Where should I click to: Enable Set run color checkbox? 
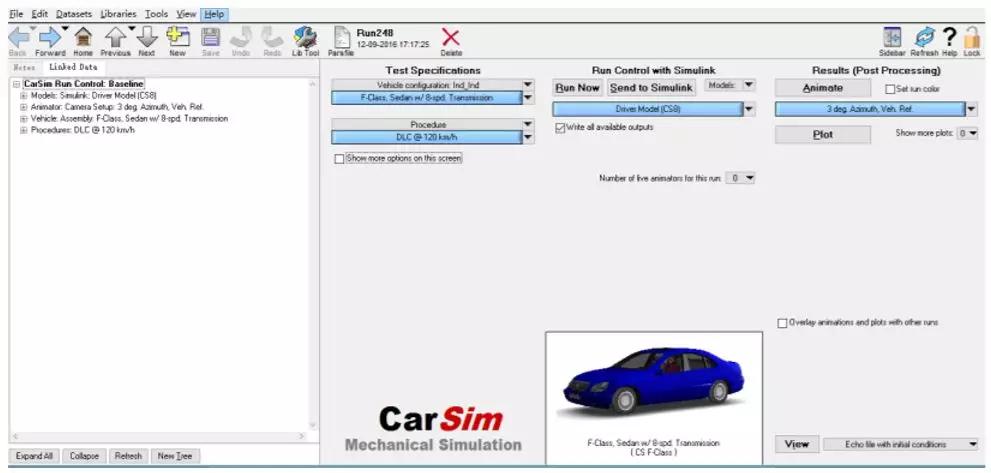[891, 89]
